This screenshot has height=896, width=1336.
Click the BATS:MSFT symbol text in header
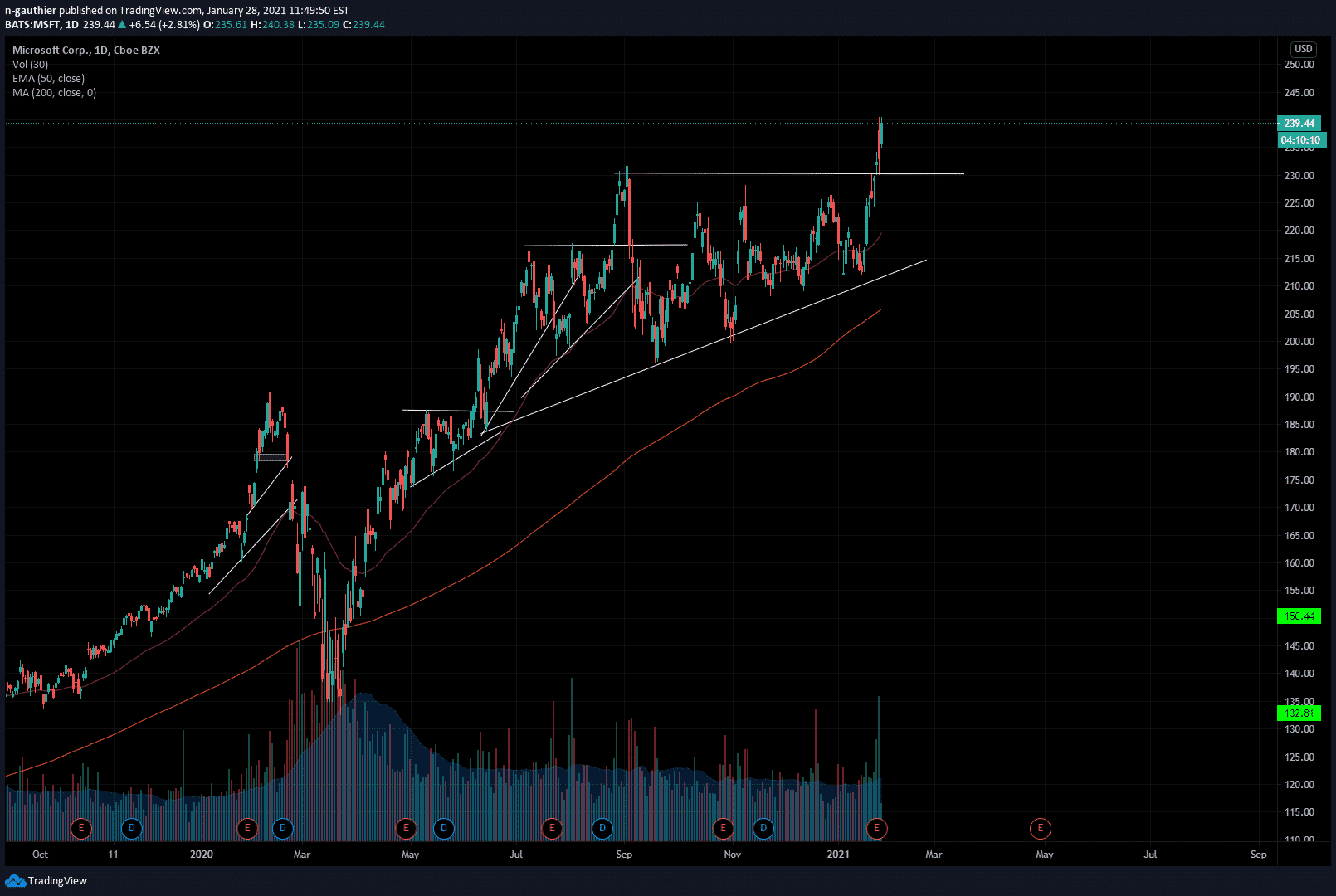(33, 25)
